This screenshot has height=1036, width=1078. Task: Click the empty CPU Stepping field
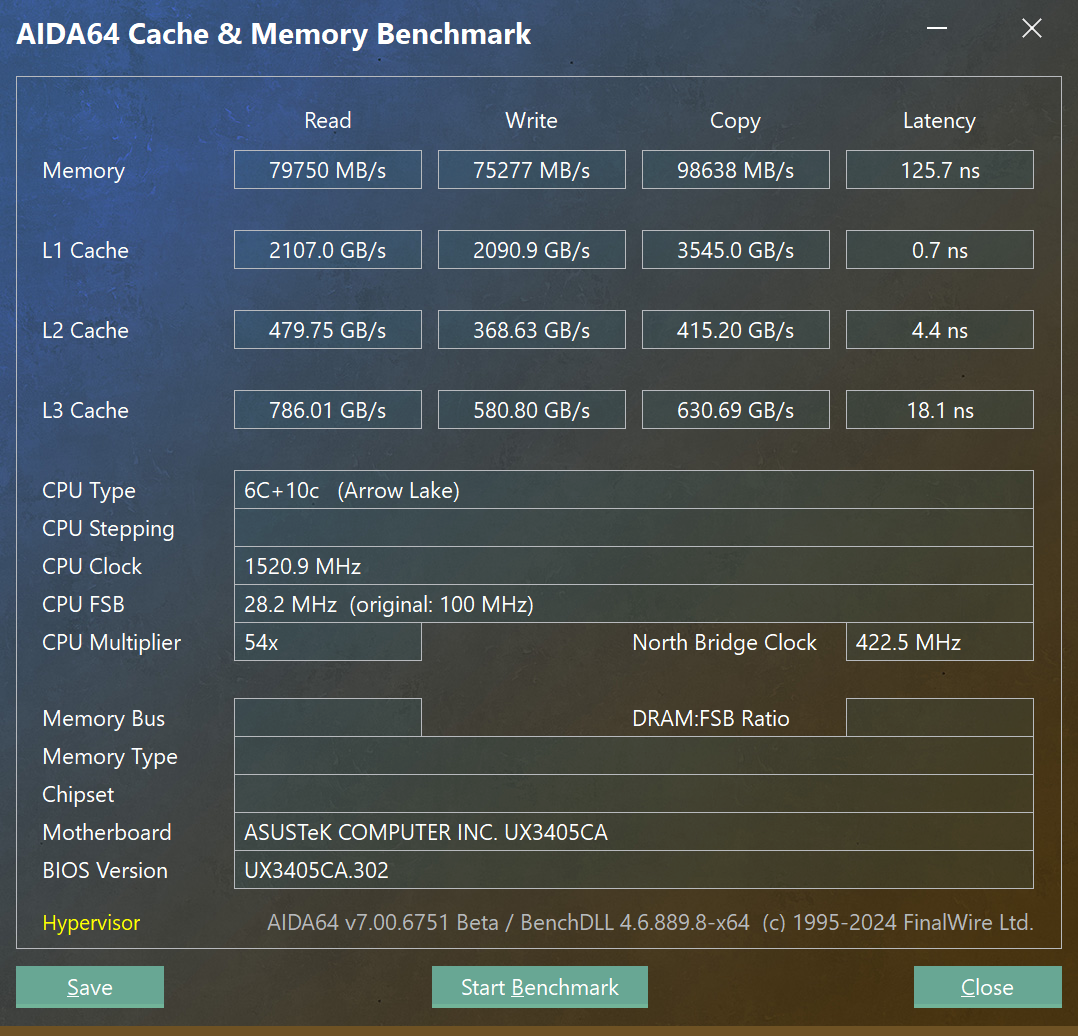[x=634, y=528]
